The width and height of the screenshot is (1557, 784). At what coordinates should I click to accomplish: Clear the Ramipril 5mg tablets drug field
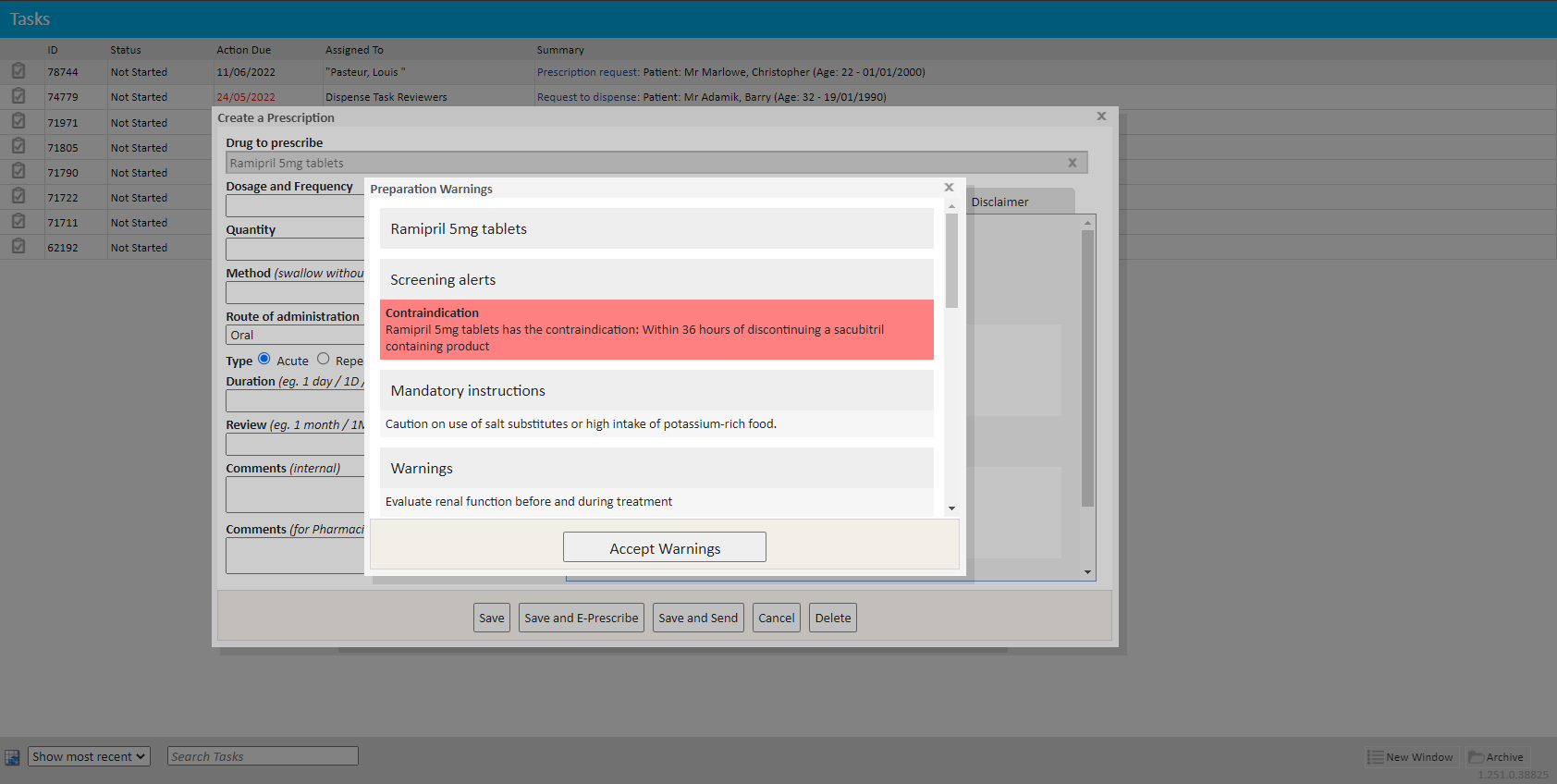tap(1073, 163)
